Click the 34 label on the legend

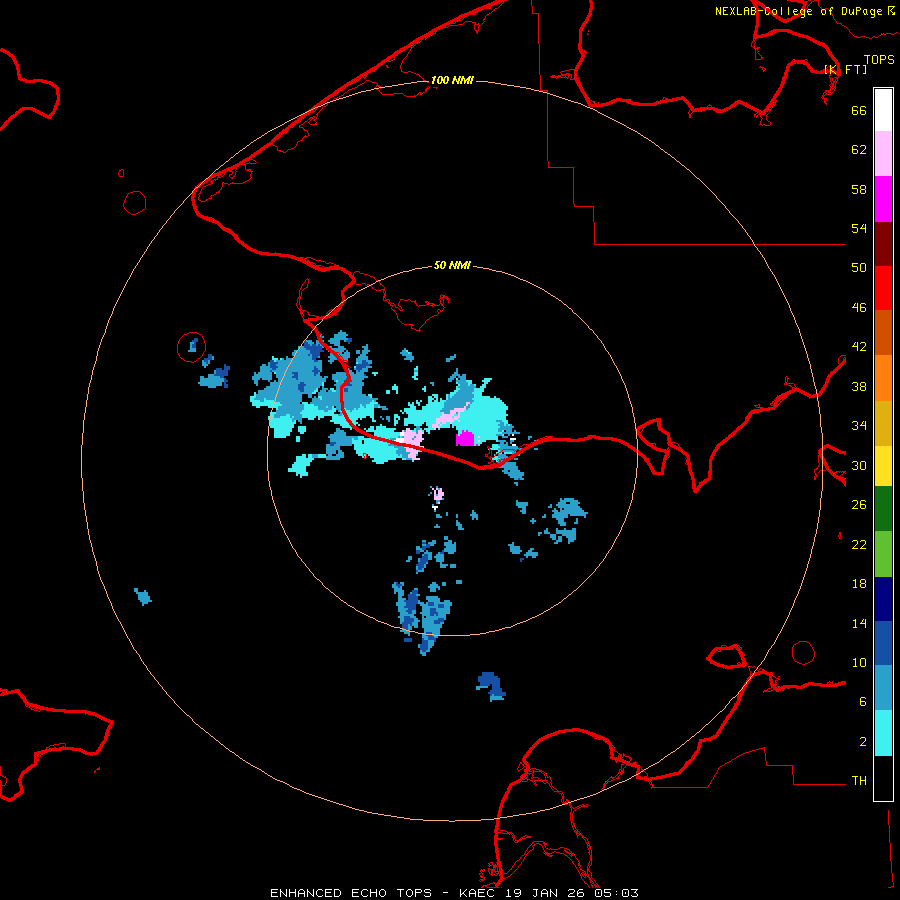tap(859, 426)
